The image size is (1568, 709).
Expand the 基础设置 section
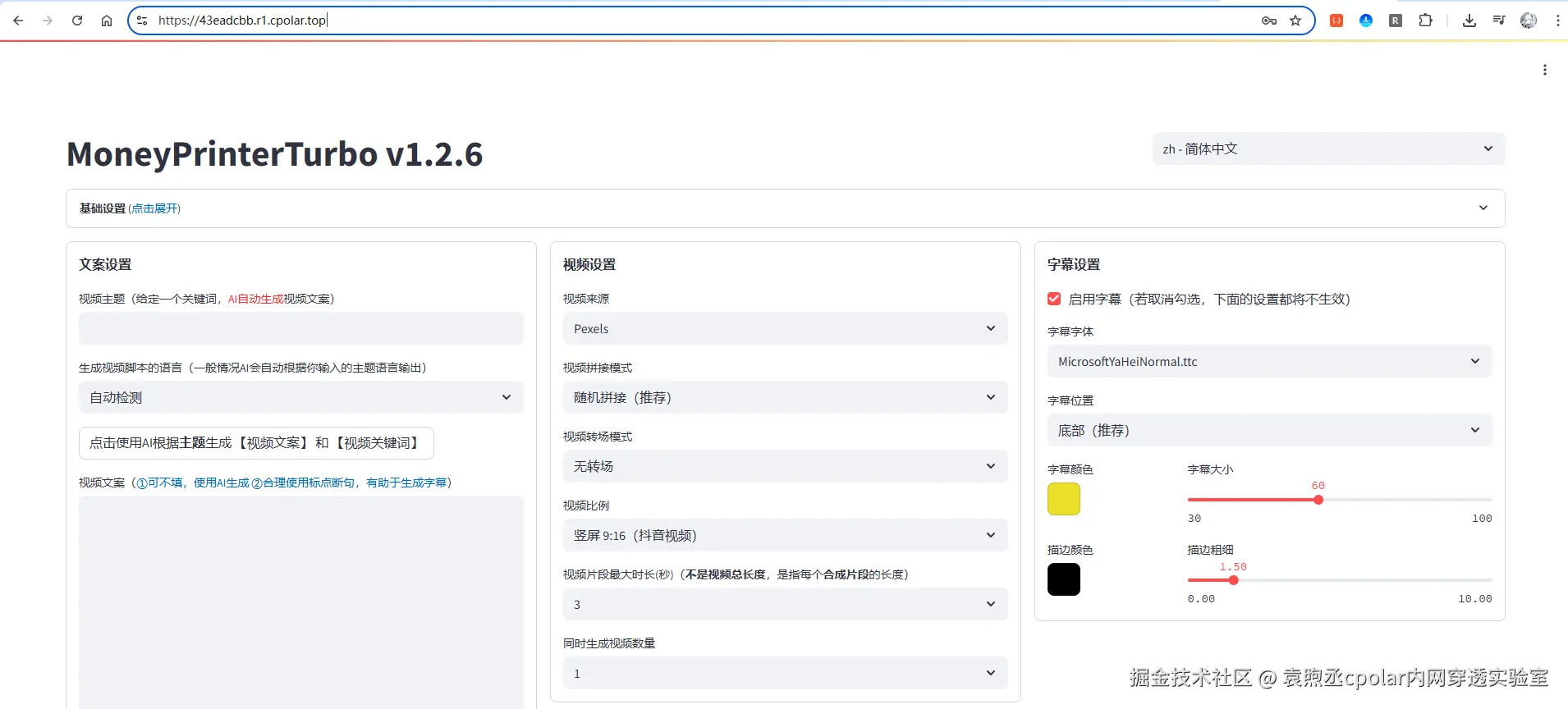tap(785, 208)
